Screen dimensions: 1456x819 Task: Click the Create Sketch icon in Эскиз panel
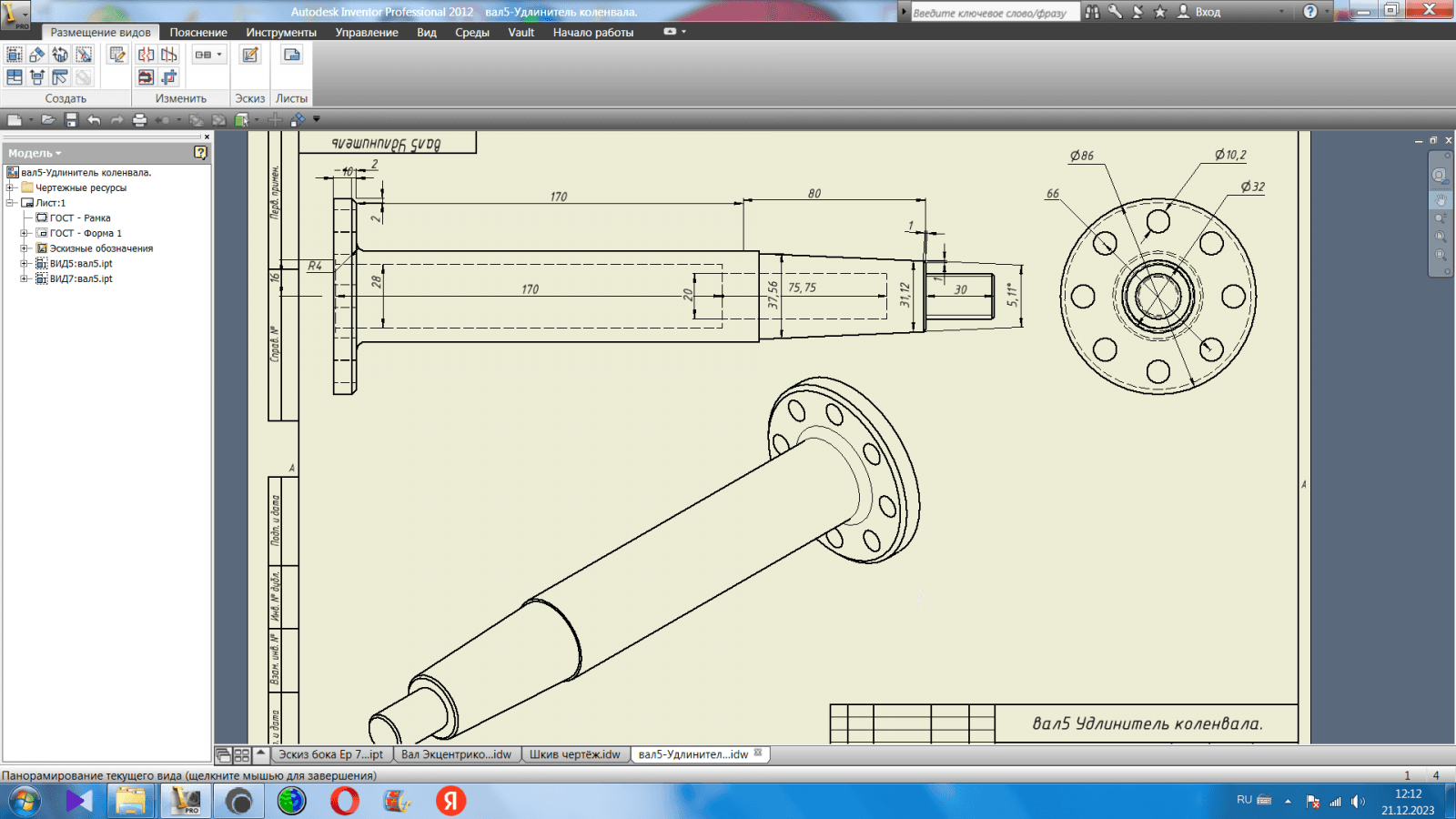coord(250,55)
